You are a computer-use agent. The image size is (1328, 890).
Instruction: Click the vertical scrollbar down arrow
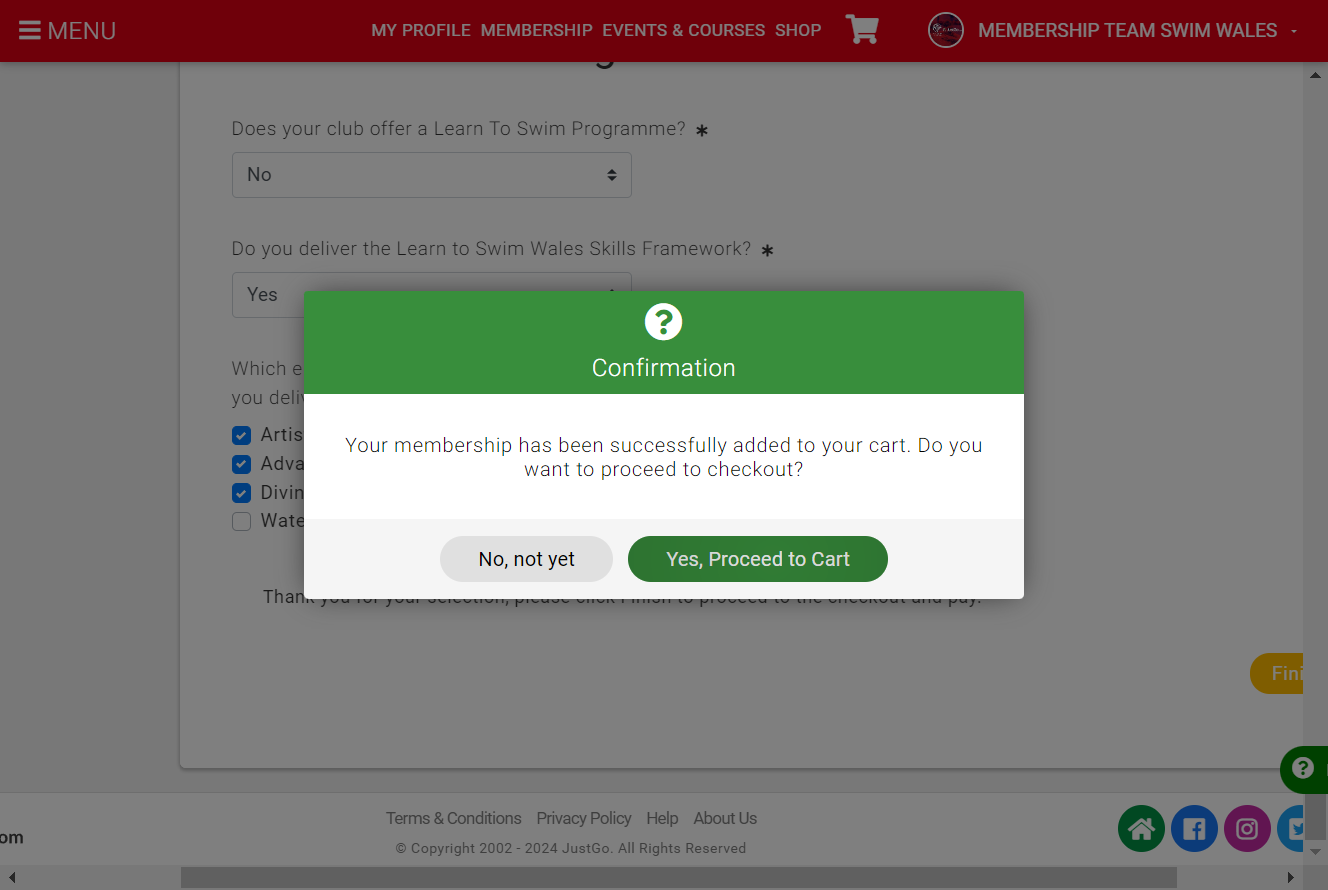pyautogui.click(x=1315, y=851)
